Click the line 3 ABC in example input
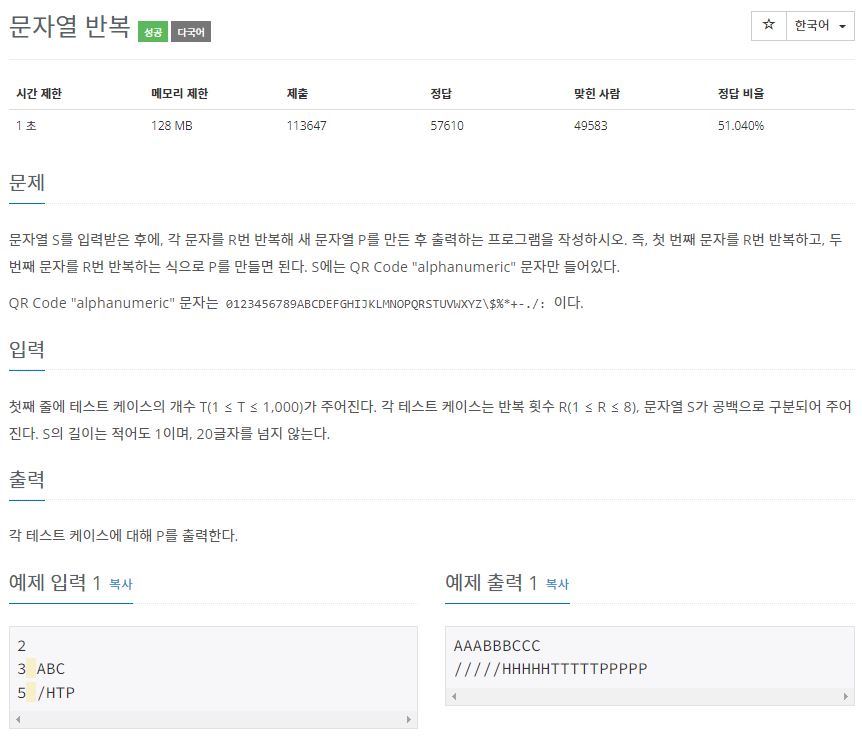Image resolution: width=862 pixels, height=736 pixels. click(41, 669)
